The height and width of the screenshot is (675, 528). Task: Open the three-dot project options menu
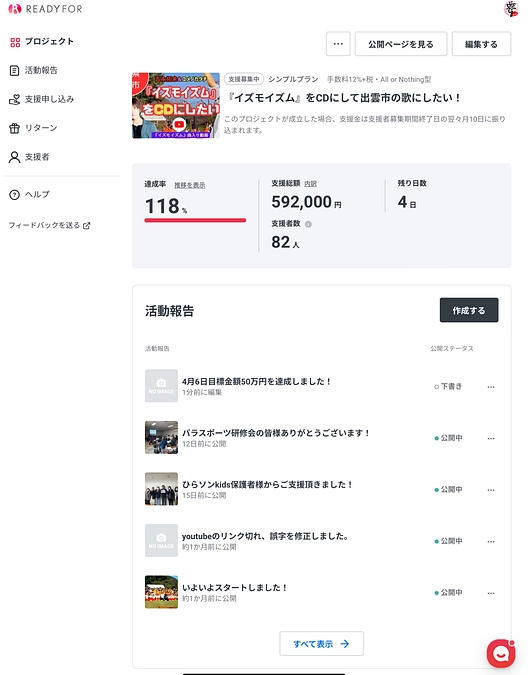tap(338, 44)
